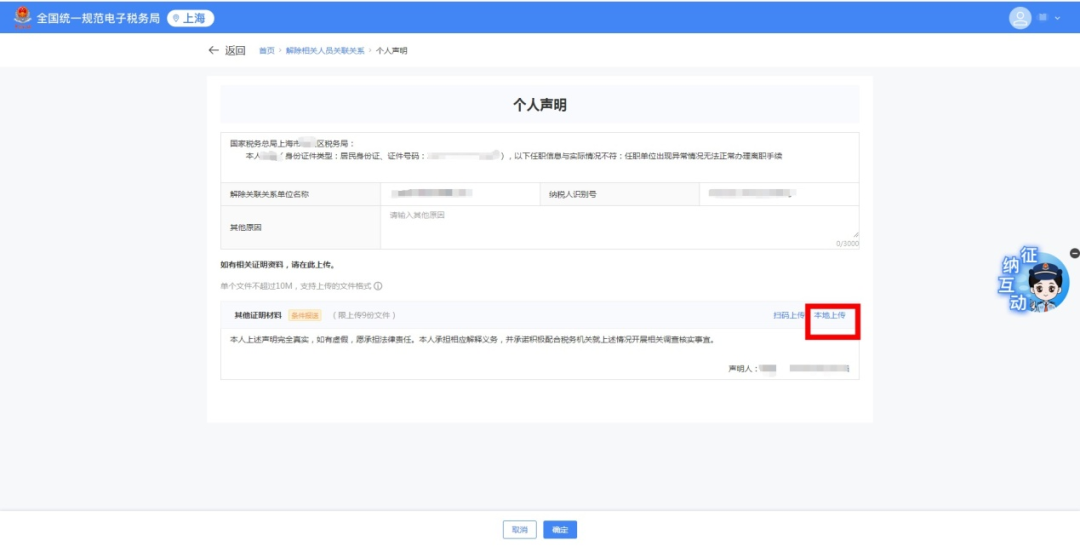Go to 解除相关人员关联关系 breadcrumb
The width and height of the screenshot is (1080, 546).
(x=325, y=50)
